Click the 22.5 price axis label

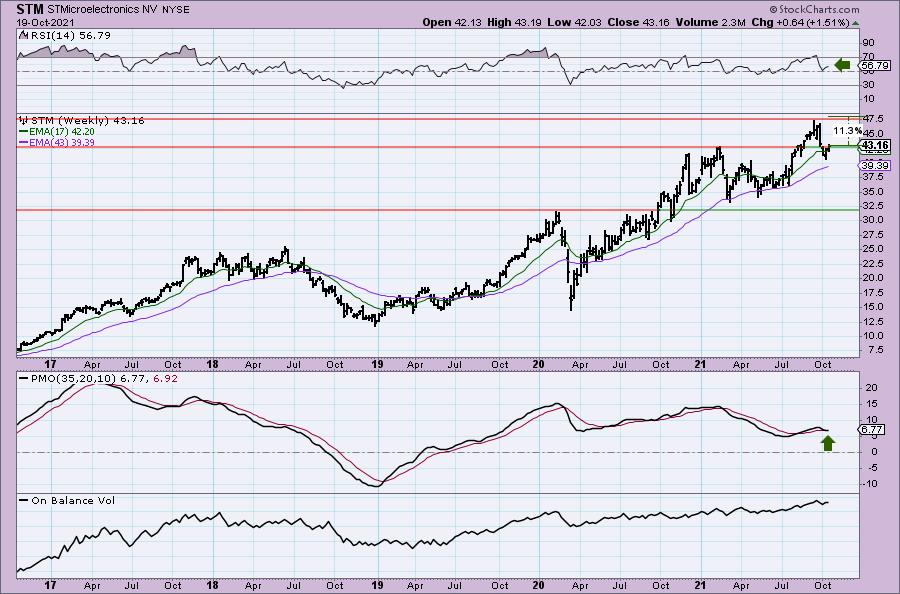[872, 263]
